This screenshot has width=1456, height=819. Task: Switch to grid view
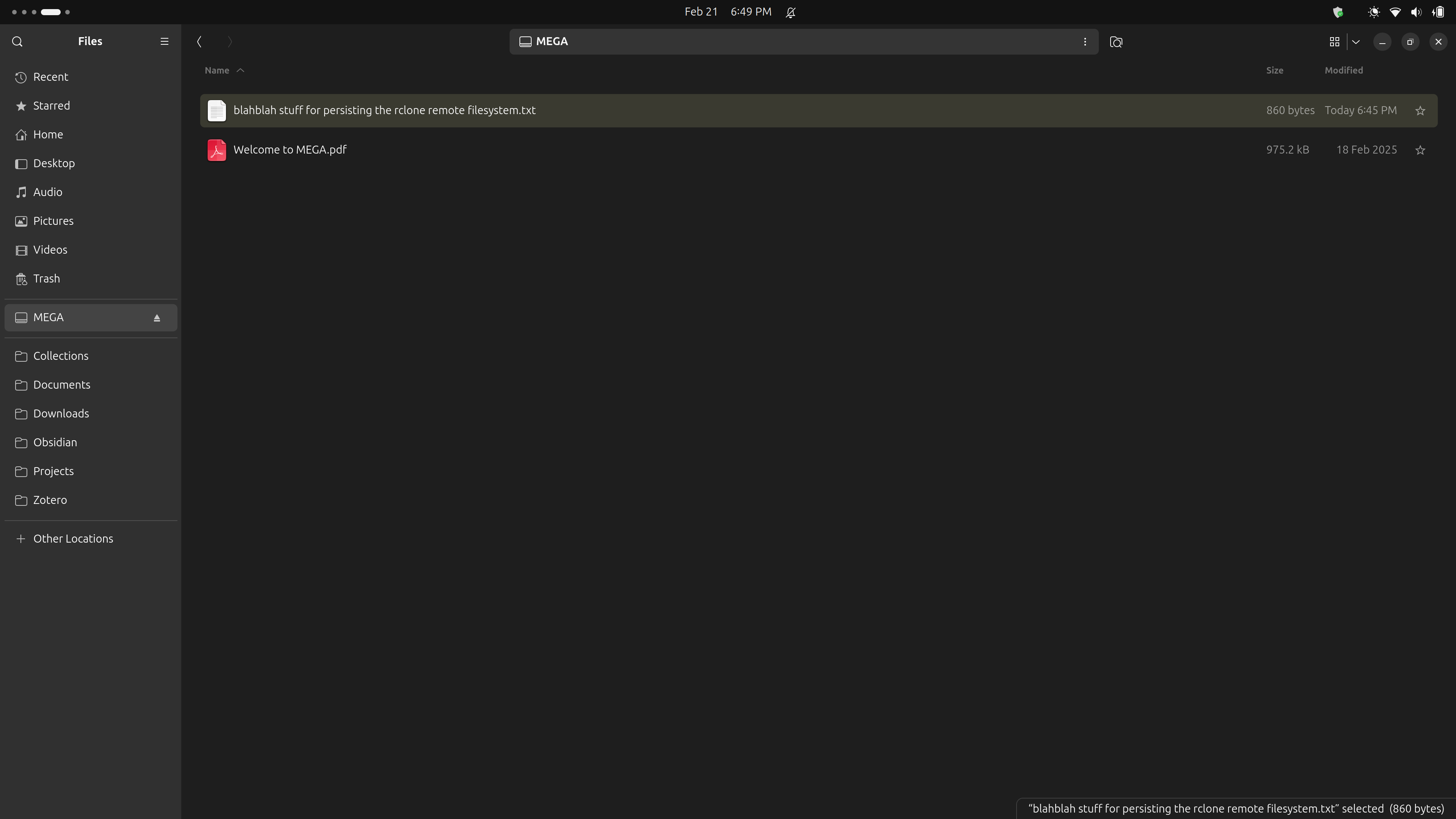coord(1335,42)
